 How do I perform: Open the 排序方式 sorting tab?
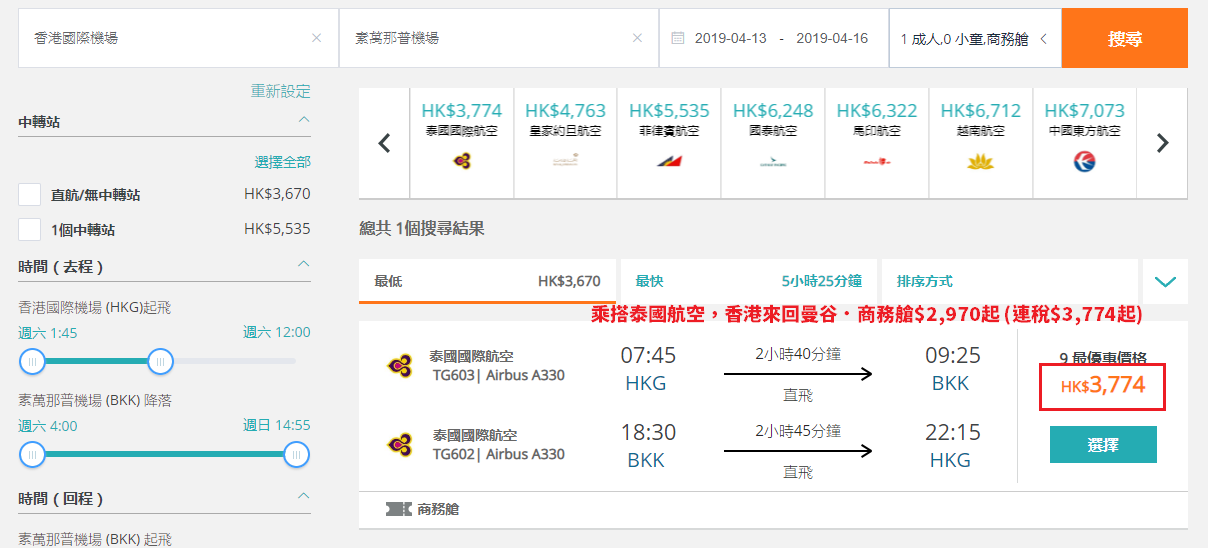1010,282
